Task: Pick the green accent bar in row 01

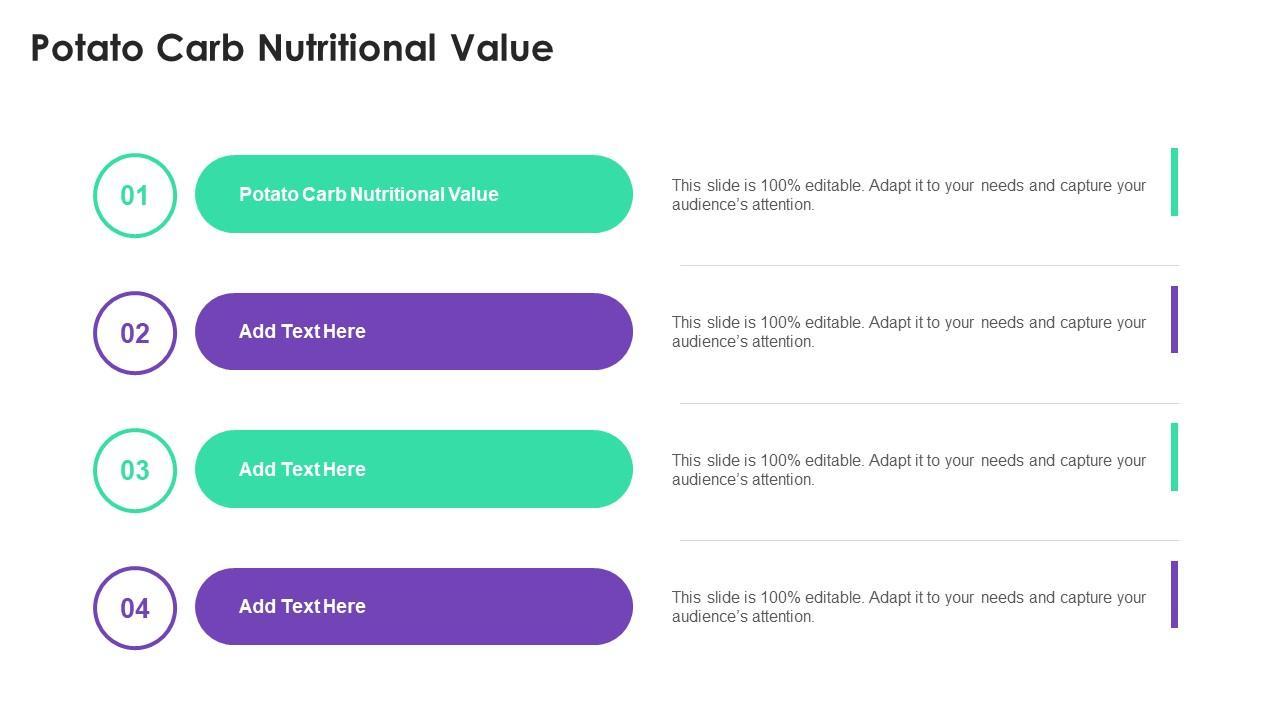Action: [1174, 182]
